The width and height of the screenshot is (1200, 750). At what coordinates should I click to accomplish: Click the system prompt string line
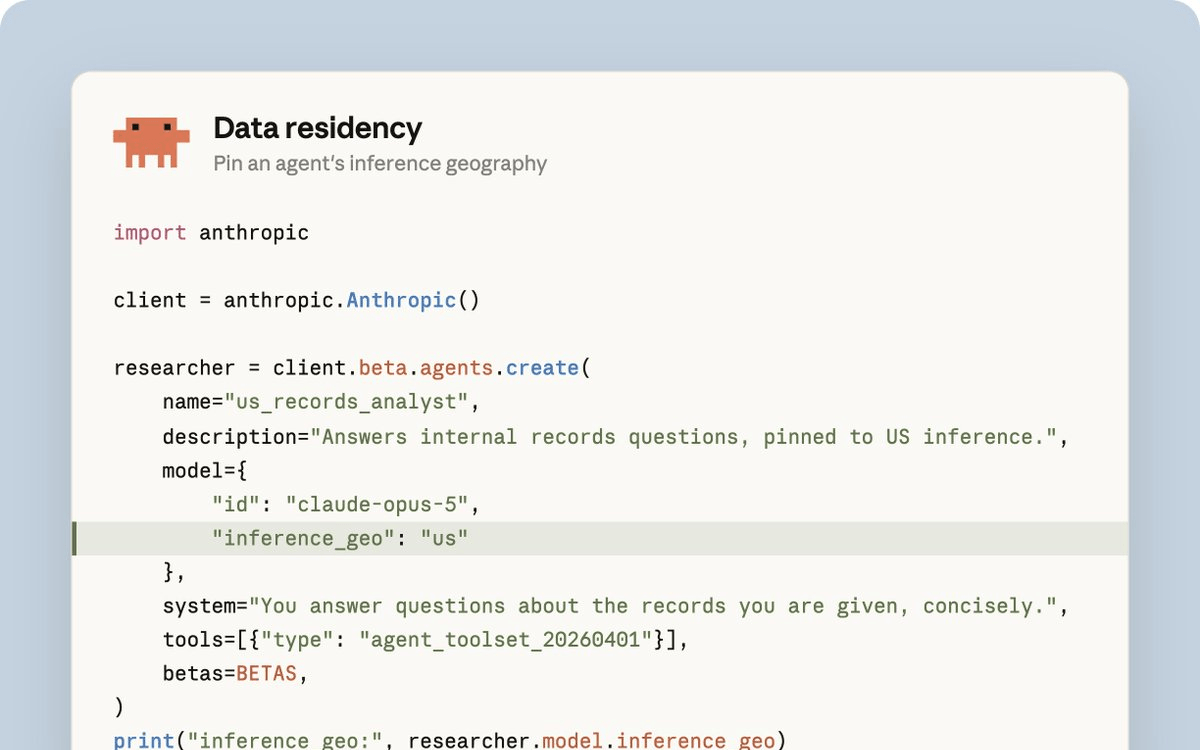point(616,606)
